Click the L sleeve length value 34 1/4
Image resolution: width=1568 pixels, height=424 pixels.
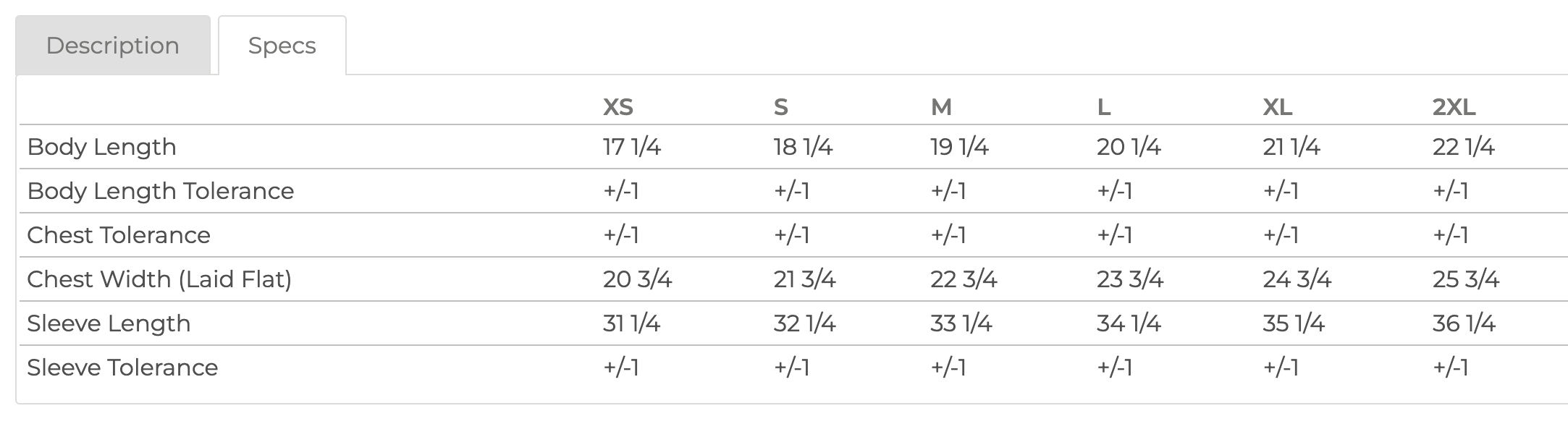pos(1128,323)
